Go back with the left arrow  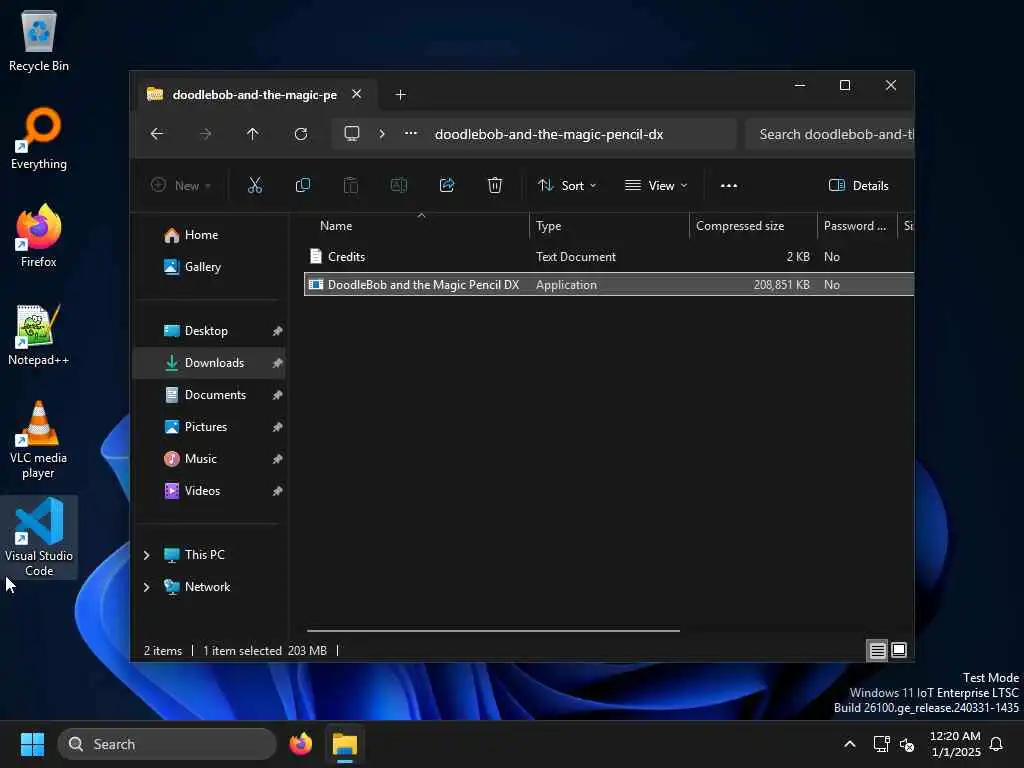[157, 134]
